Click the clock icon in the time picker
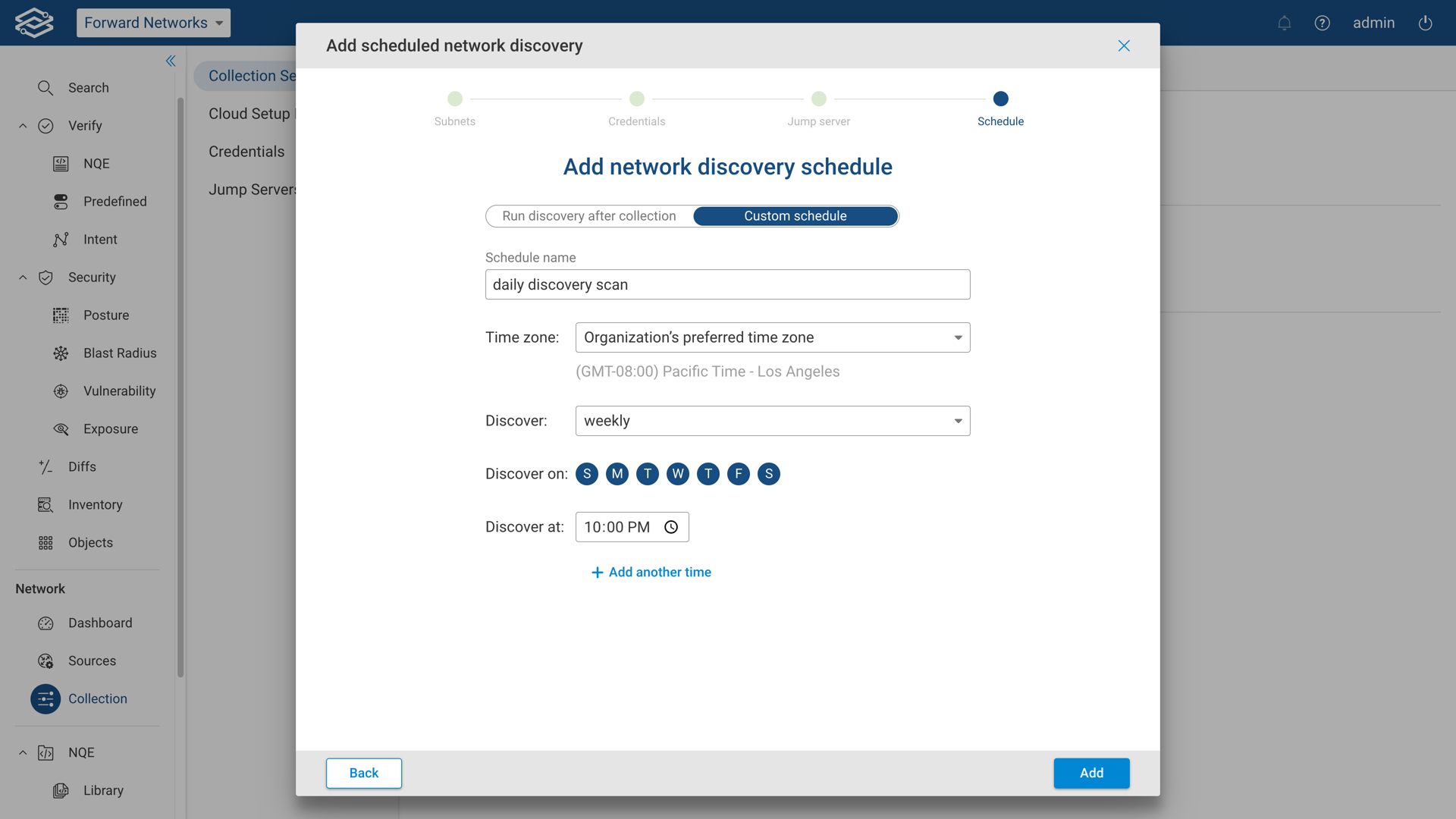 click(671, 527)
